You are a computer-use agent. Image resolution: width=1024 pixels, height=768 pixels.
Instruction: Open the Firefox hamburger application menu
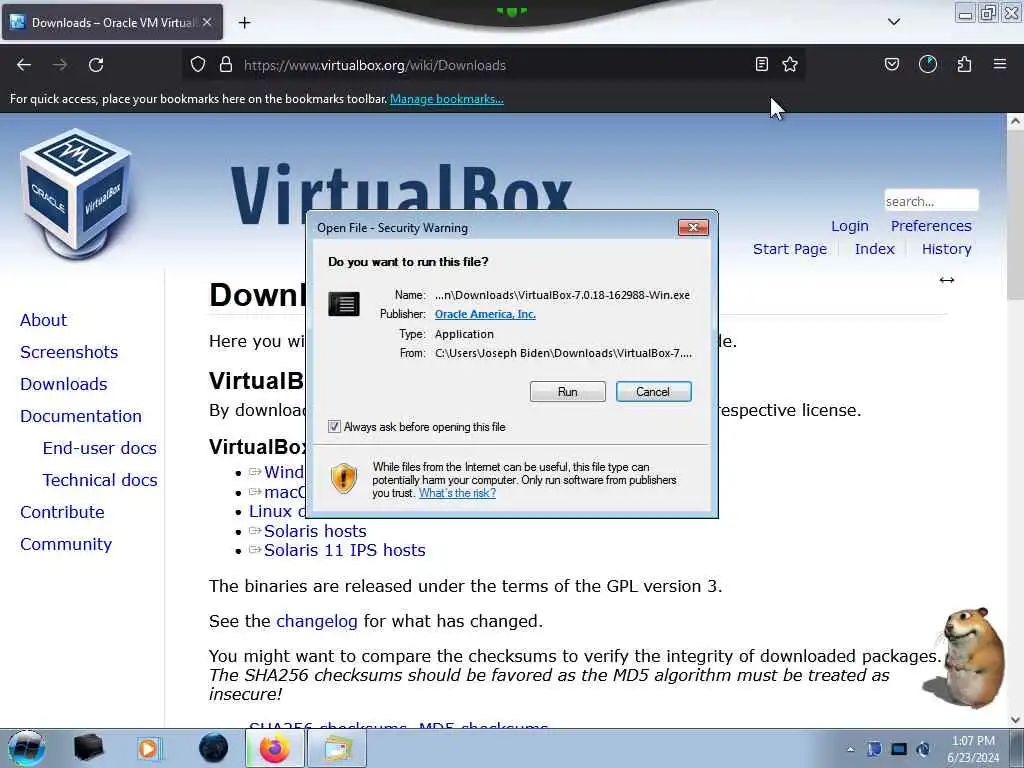pos(1000,64)
